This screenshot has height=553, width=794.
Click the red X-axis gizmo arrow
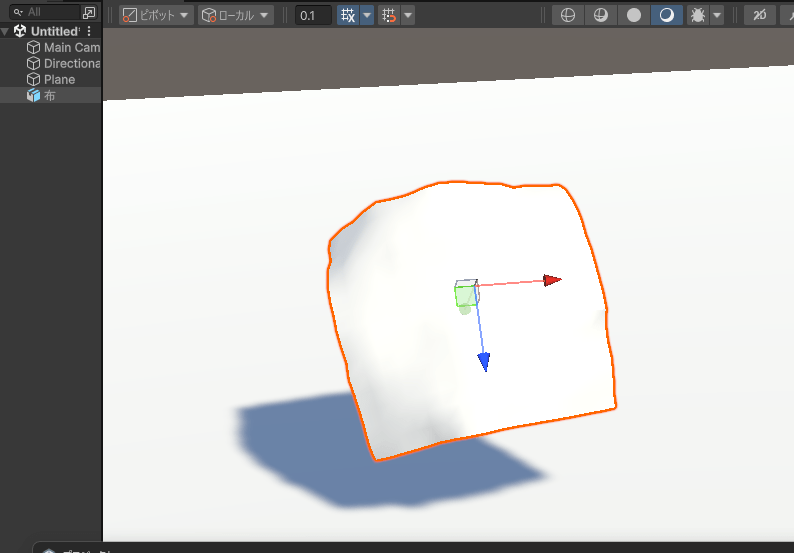click(551, 280)
